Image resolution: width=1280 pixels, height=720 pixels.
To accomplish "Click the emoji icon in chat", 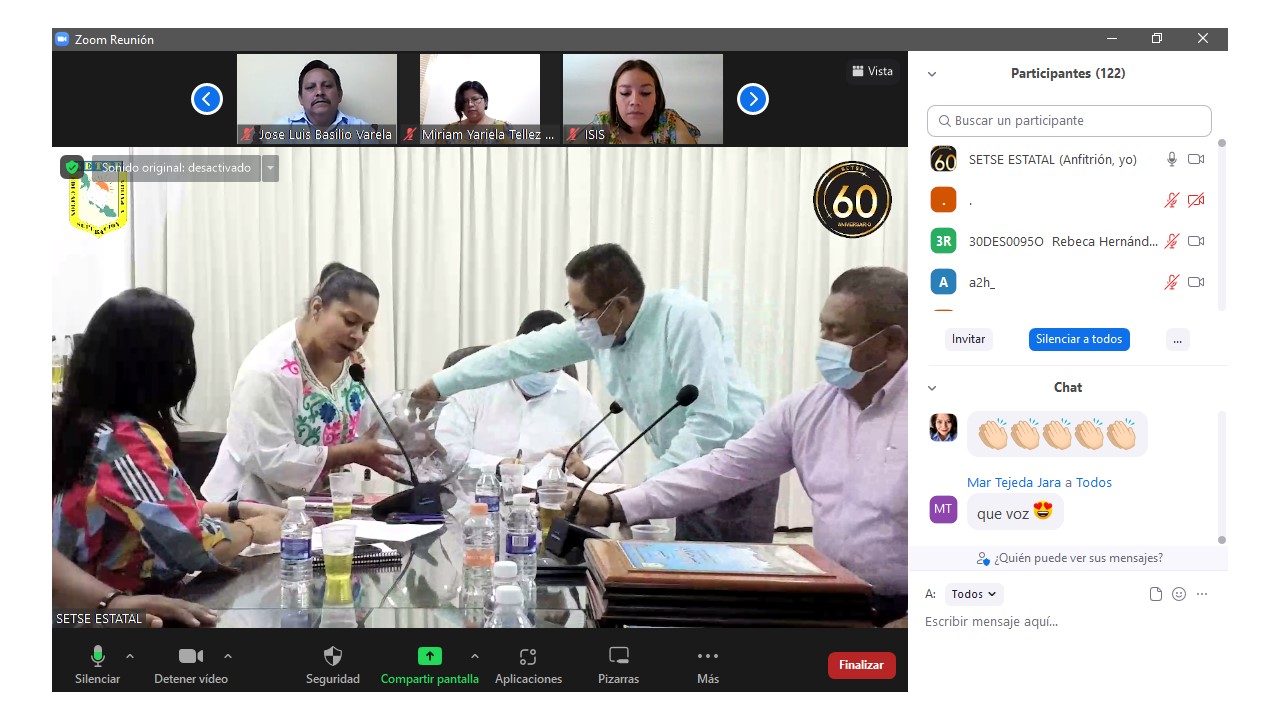I will 1179,594.
